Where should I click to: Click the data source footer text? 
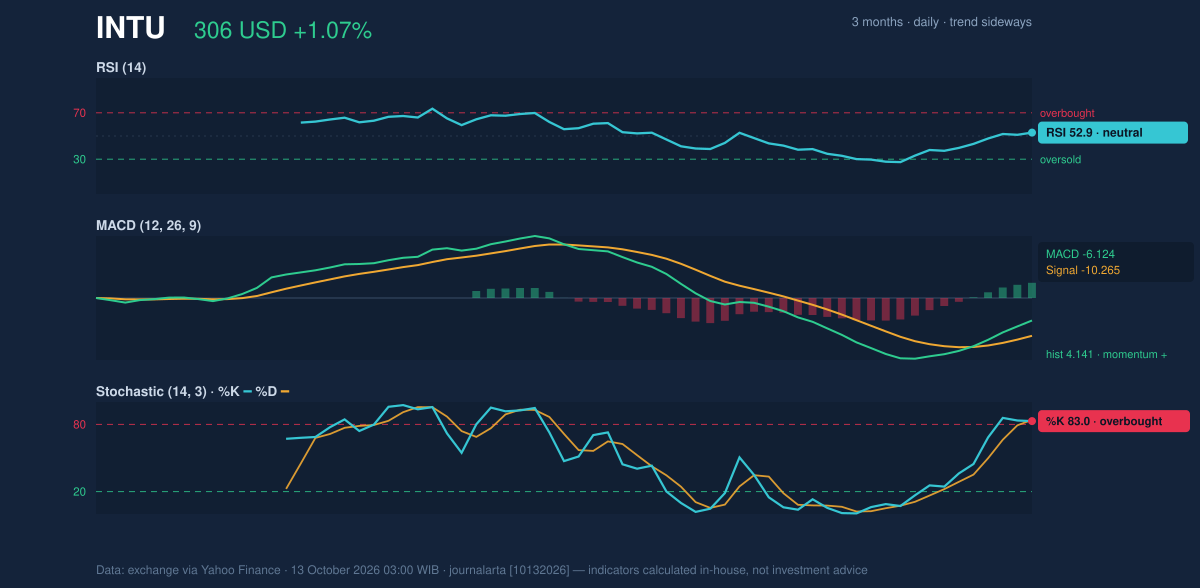(482, 570)
